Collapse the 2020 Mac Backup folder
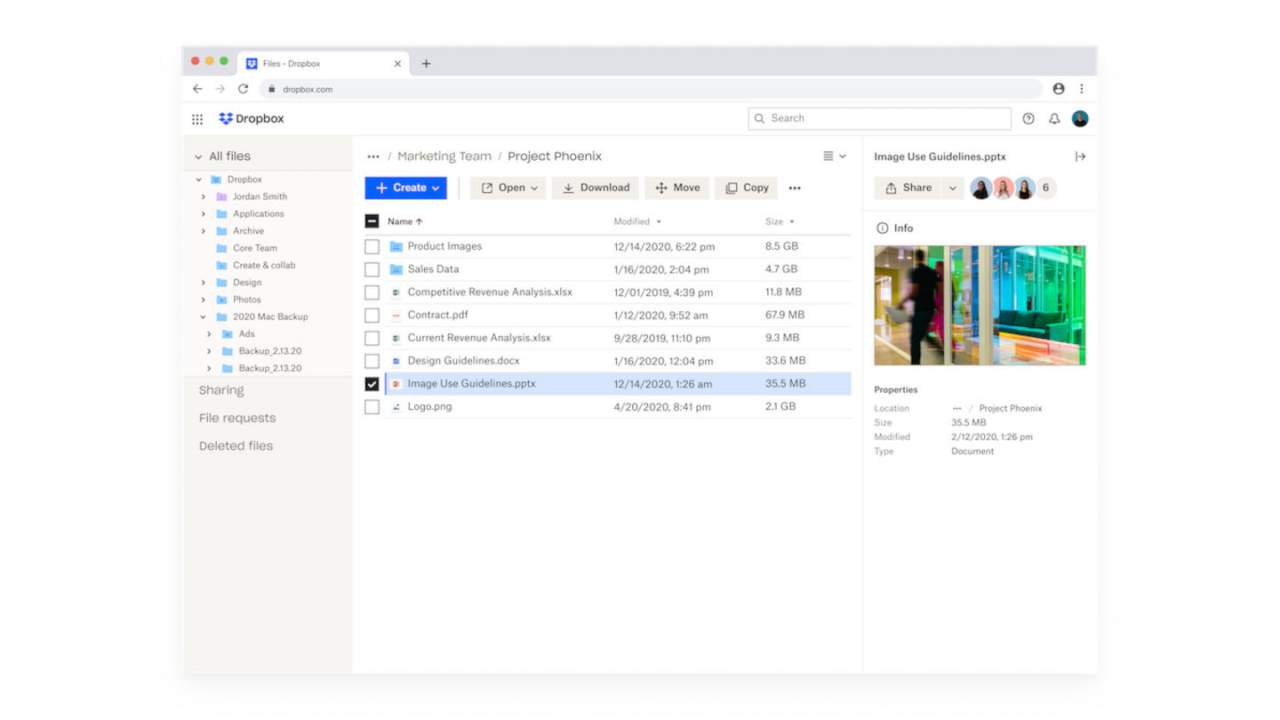Image resolution: width=1280 pixels, height=720 pixels. (x=204, y=317)
